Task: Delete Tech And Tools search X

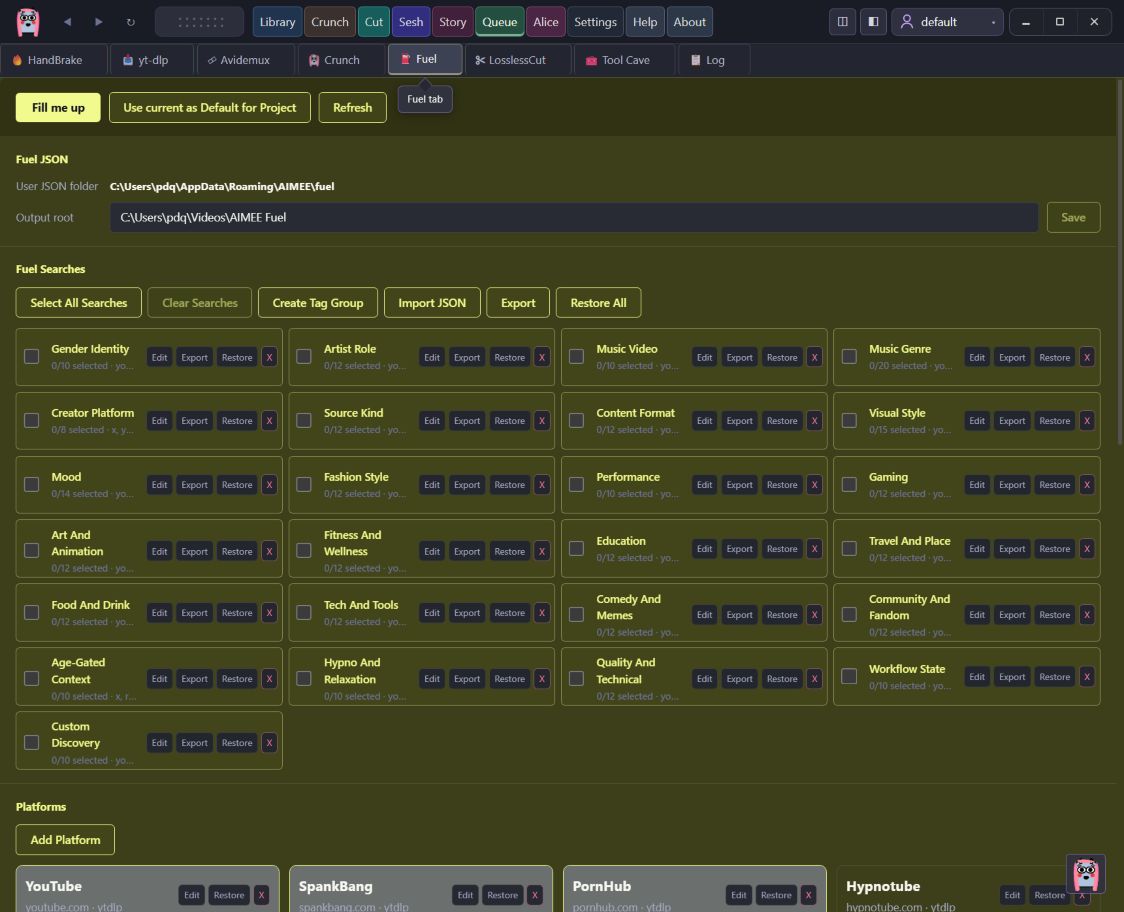Action: pos(542,613)
